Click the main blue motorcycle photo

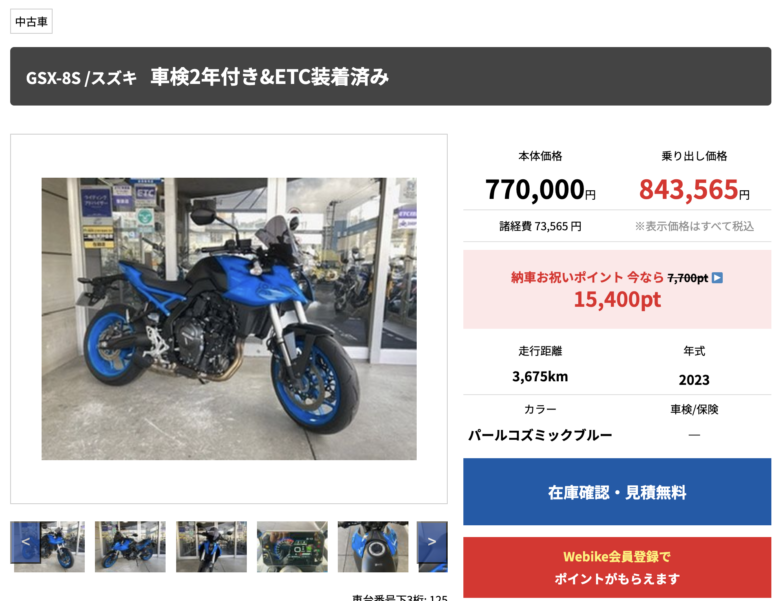[x=229, y=318]
